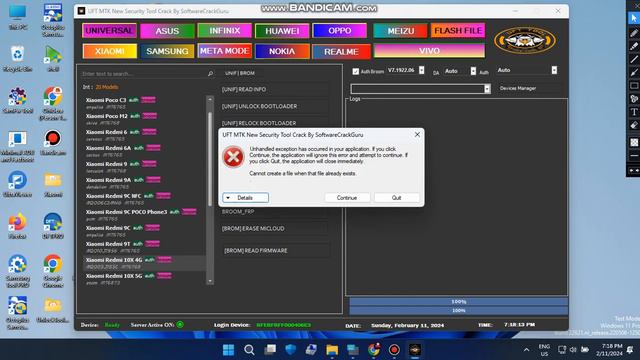Open File Explorer from taskbar
The height and width of the screenshot is (360, 640).
point(332,350)
